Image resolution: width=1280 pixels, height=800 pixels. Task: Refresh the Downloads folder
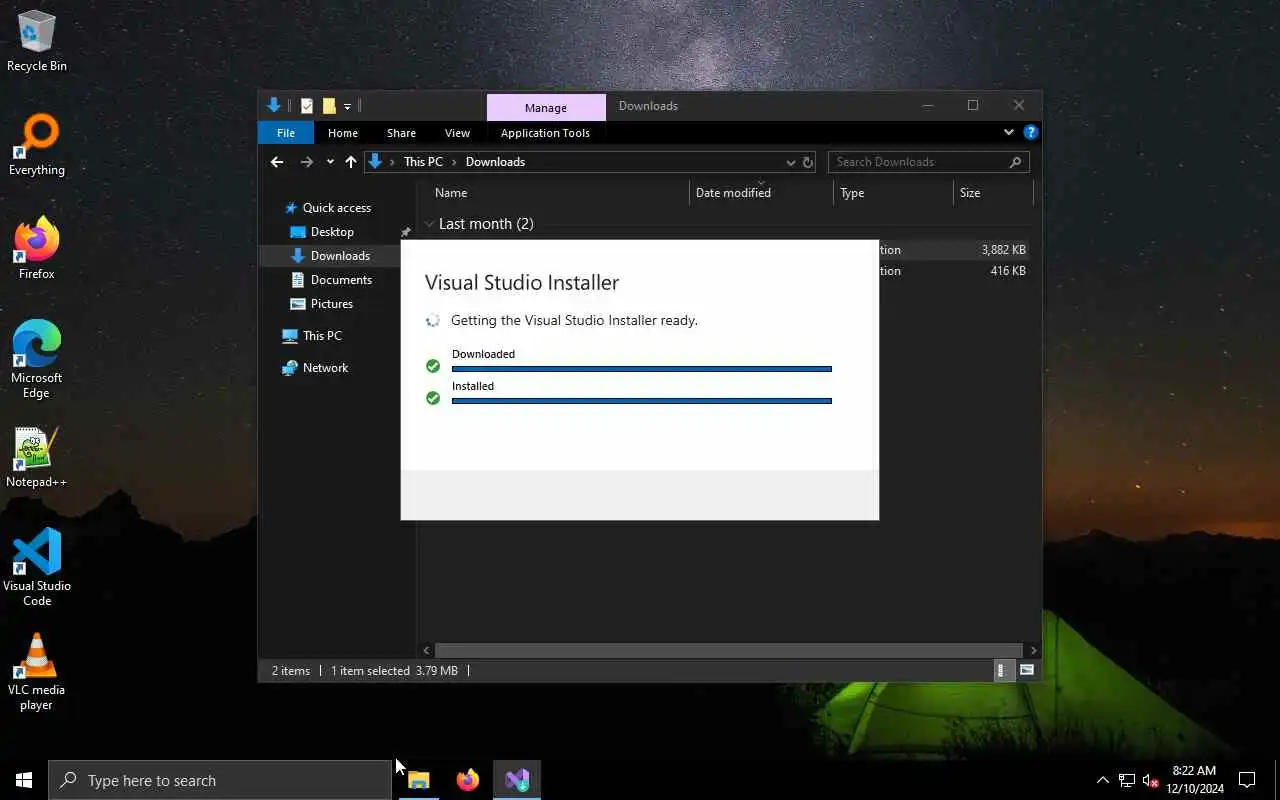tap(808, 162)
